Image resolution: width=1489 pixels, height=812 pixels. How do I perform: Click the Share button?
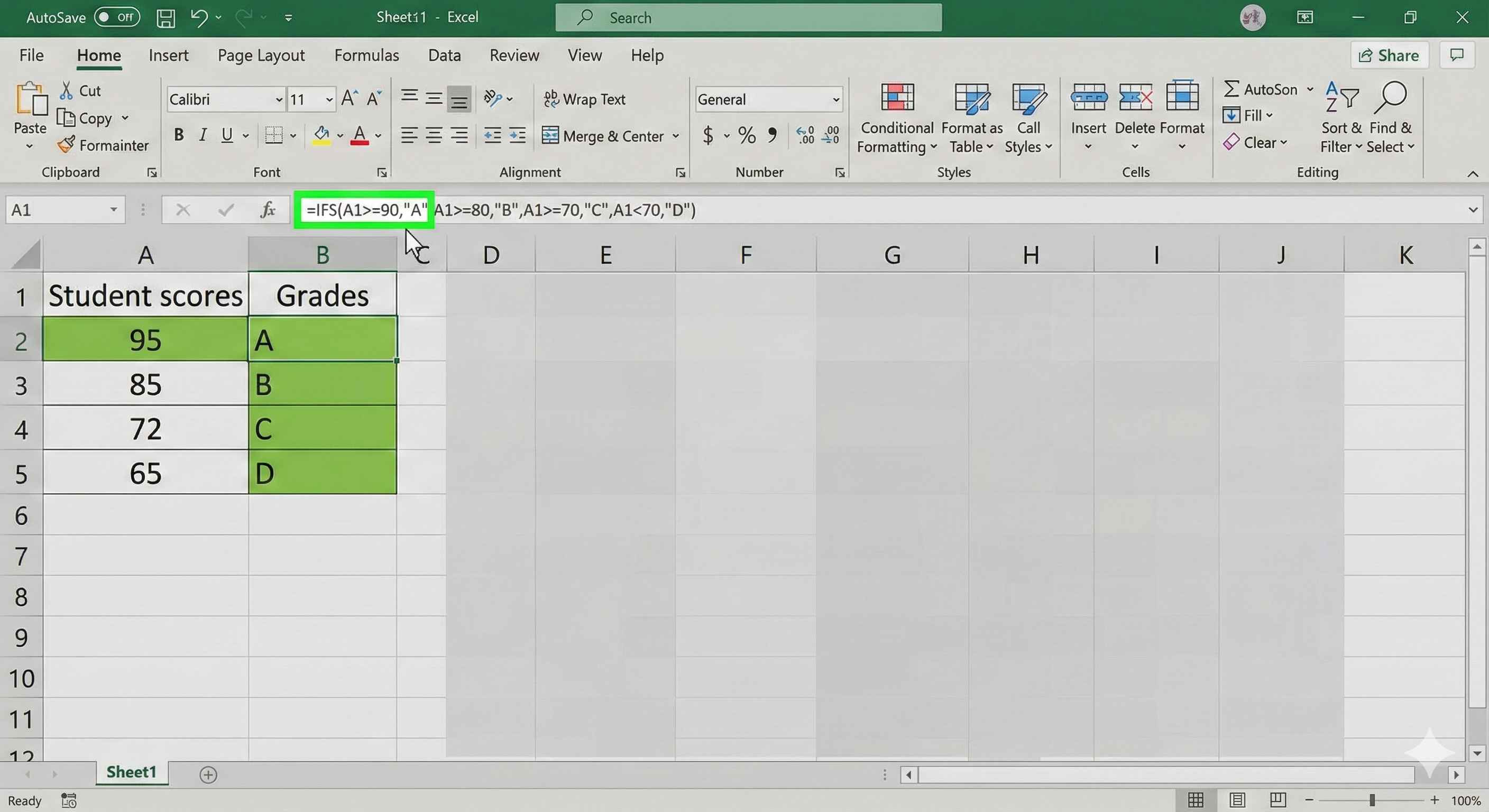click(x=1389, y=56)
